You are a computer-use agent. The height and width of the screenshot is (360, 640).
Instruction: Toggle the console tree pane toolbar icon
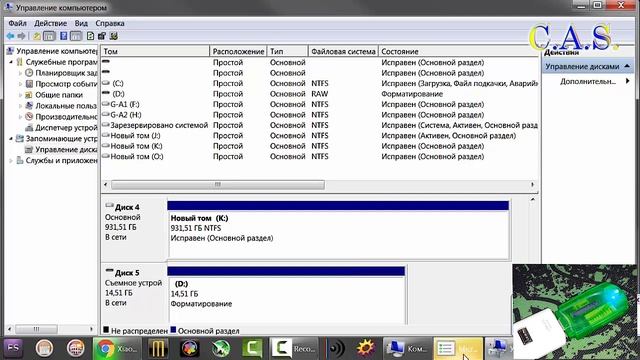coord(49,36)
